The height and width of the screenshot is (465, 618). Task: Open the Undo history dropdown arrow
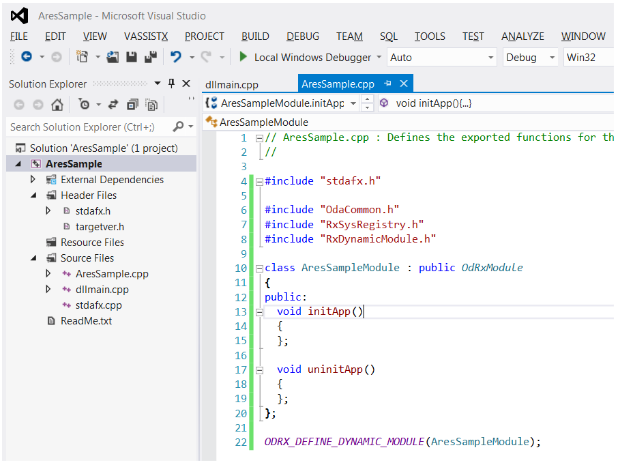pos(192,57)
